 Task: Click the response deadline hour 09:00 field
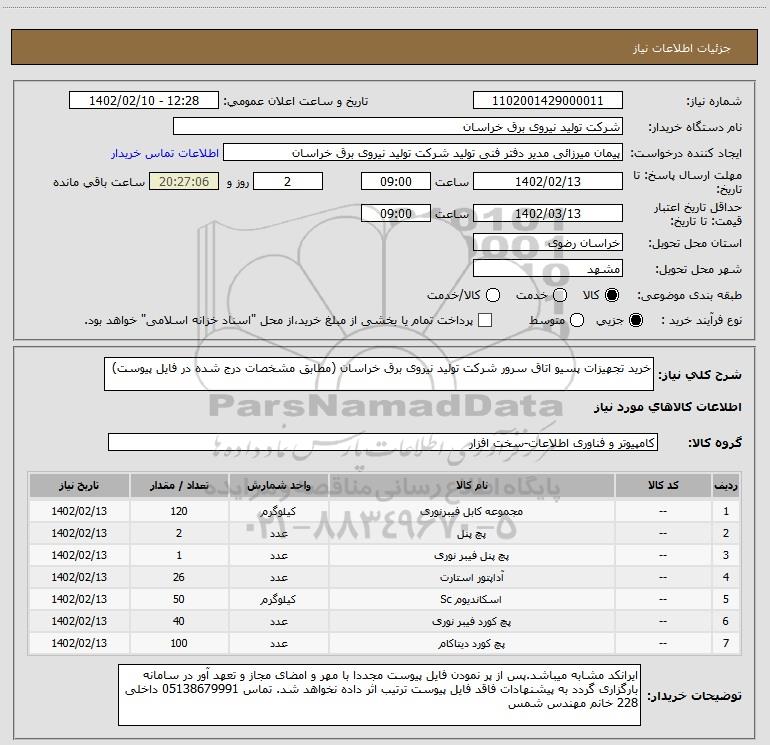pos(396,181)
